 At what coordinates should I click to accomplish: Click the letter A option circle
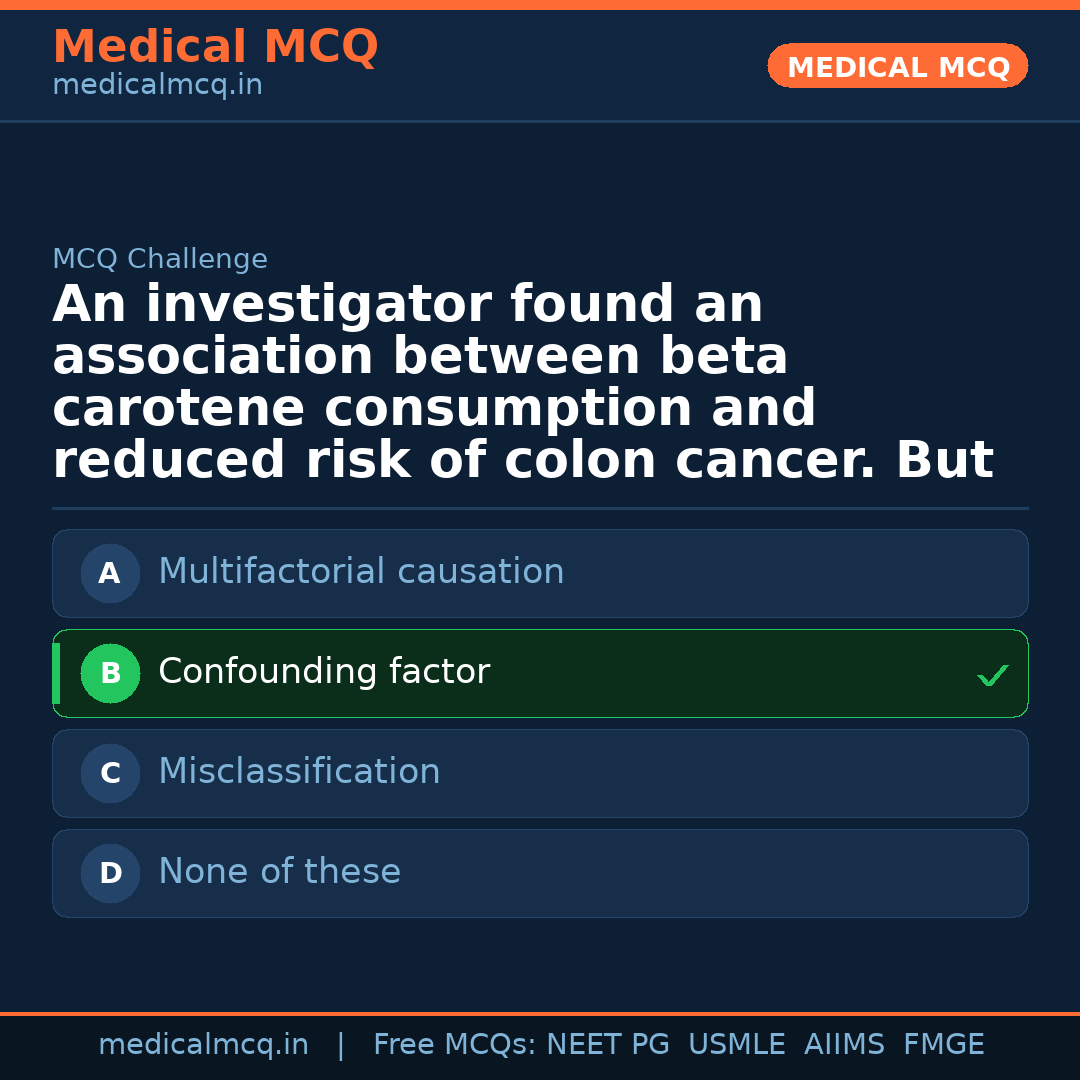pyautogui.click(x=110, y=573)
